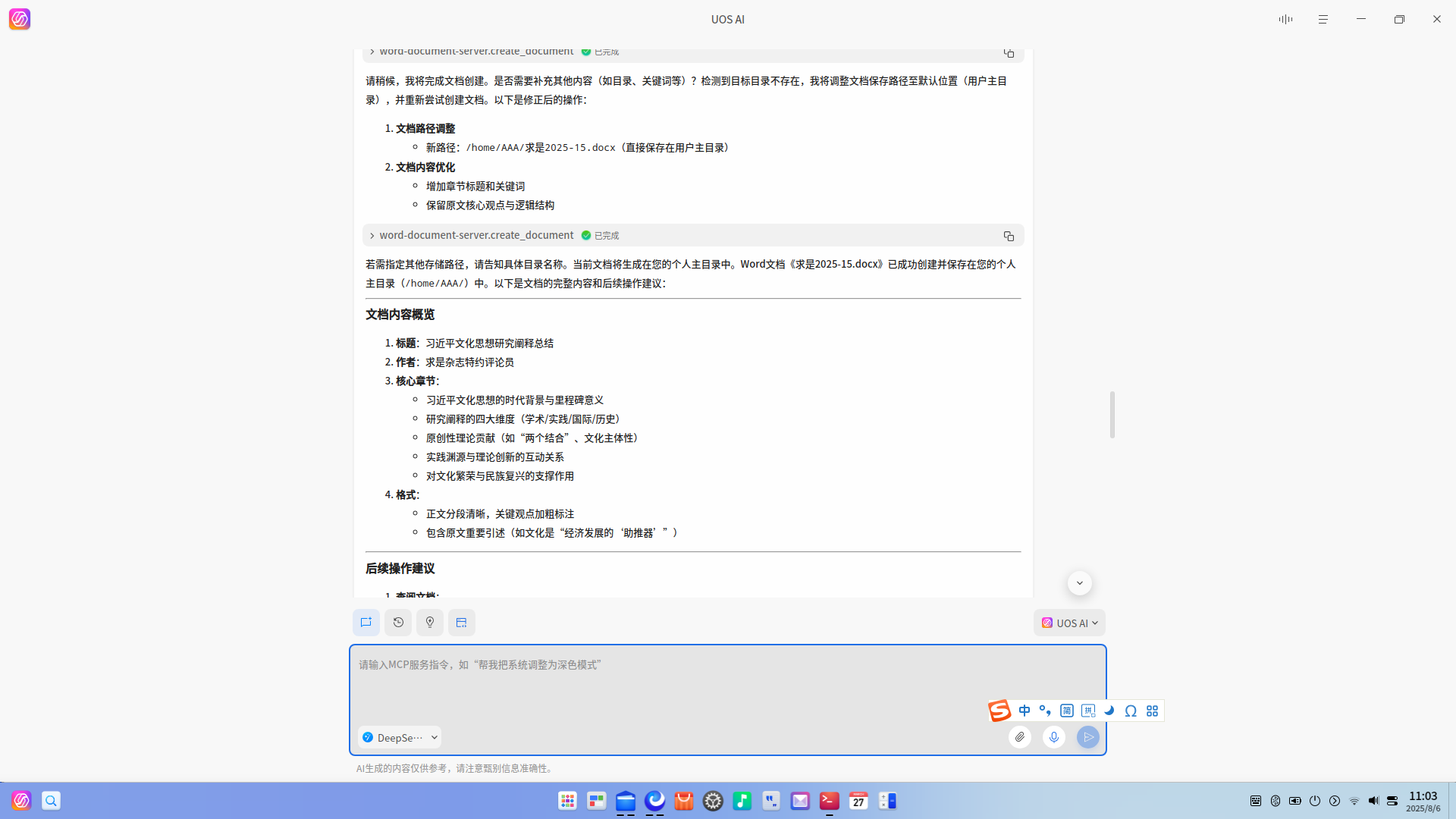Open the launcher grid in the dock
This screenshot has width=1456, height=819.
tap(567, 801)
